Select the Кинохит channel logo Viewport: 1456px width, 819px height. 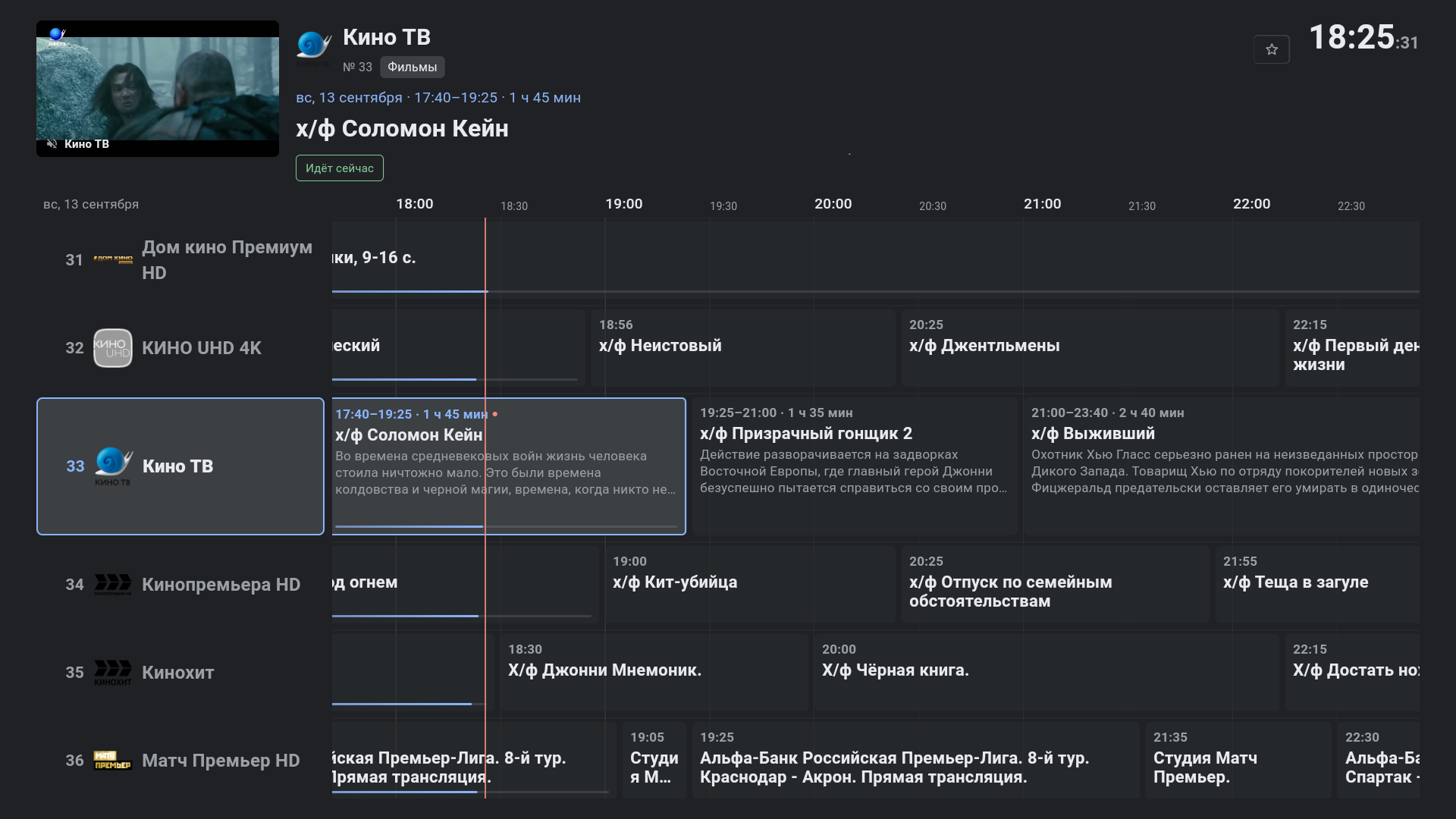[x=113, y=673]
